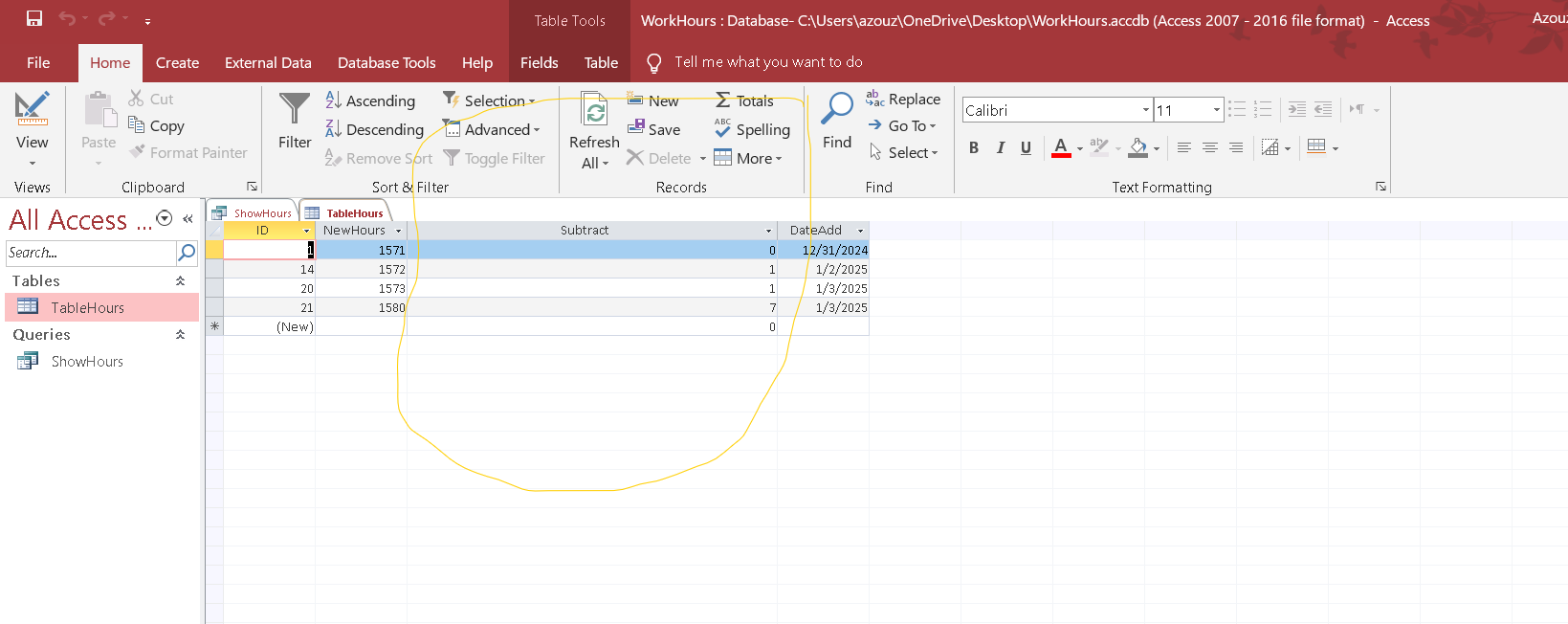Click the red font color button

pyautogui.click(x=1061, y=147)
